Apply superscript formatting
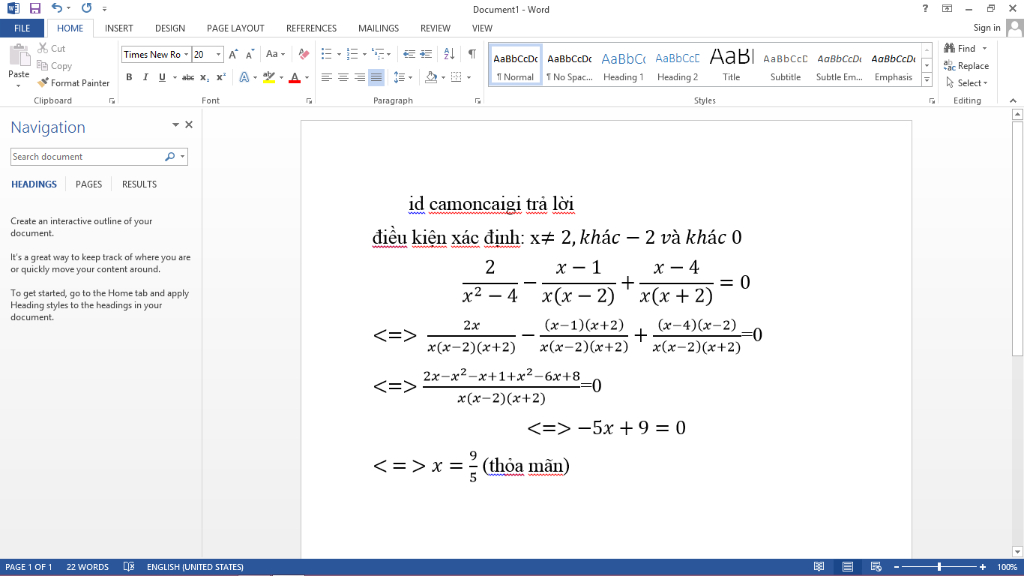This screenshot has height=576, width=1024. 221,77
